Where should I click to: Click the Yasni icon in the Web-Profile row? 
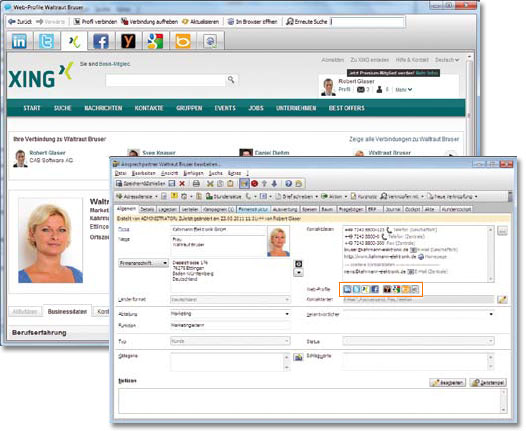[x=387, y=289]
